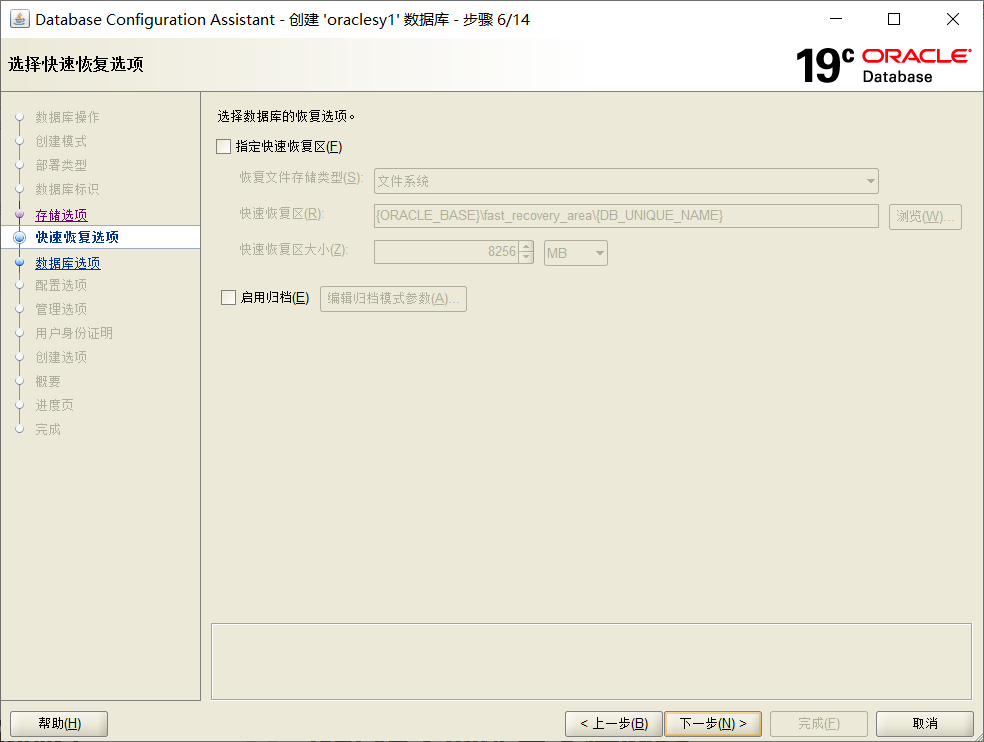
Task: Select the 快速恢复选项 step
Action: [77, 237]
